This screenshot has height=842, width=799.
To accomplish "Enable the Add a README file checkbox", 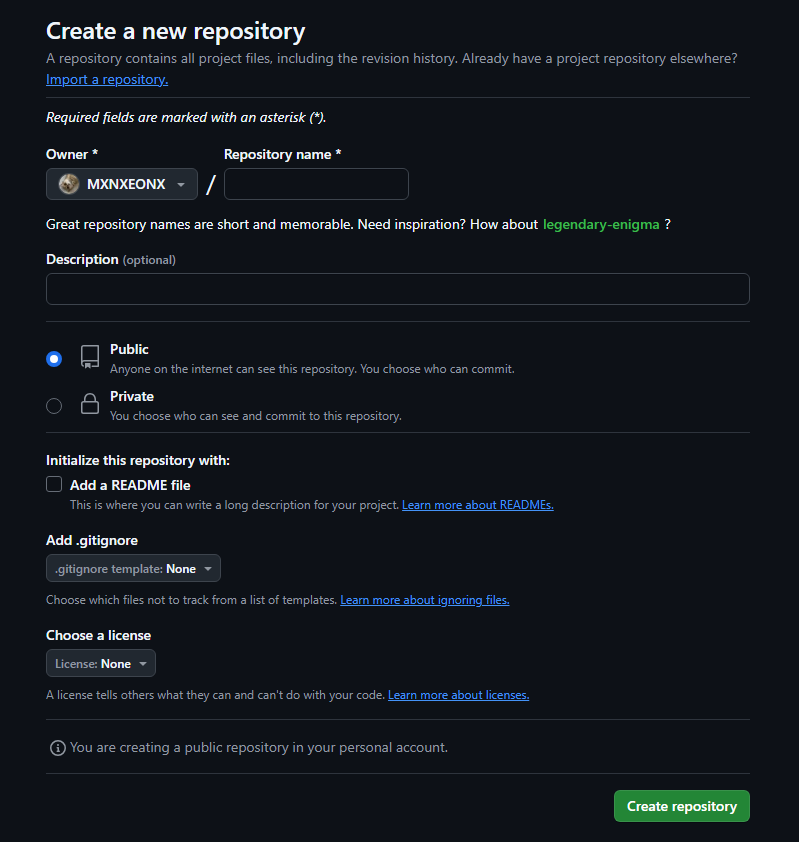I will point(54,484).
